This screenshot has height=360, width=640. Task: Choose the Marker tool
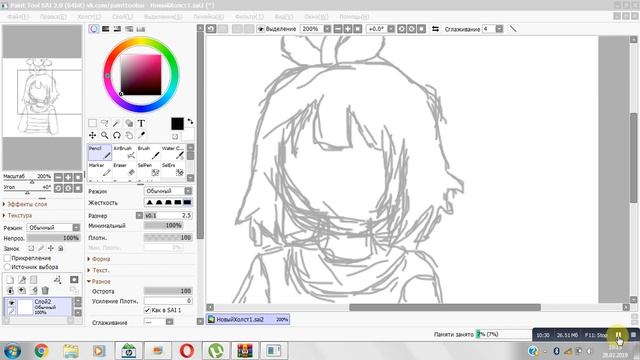(100, 169)
